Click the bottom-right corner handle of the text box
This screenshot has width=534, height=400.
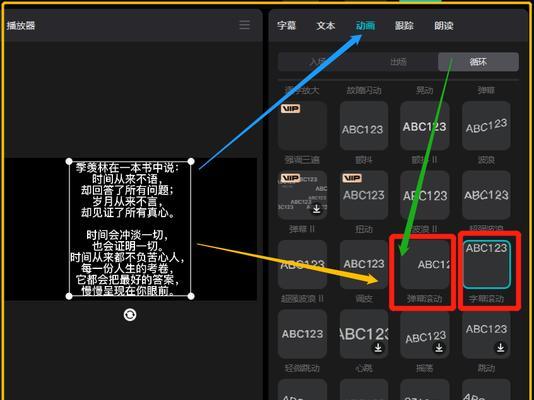pos(191,296)
